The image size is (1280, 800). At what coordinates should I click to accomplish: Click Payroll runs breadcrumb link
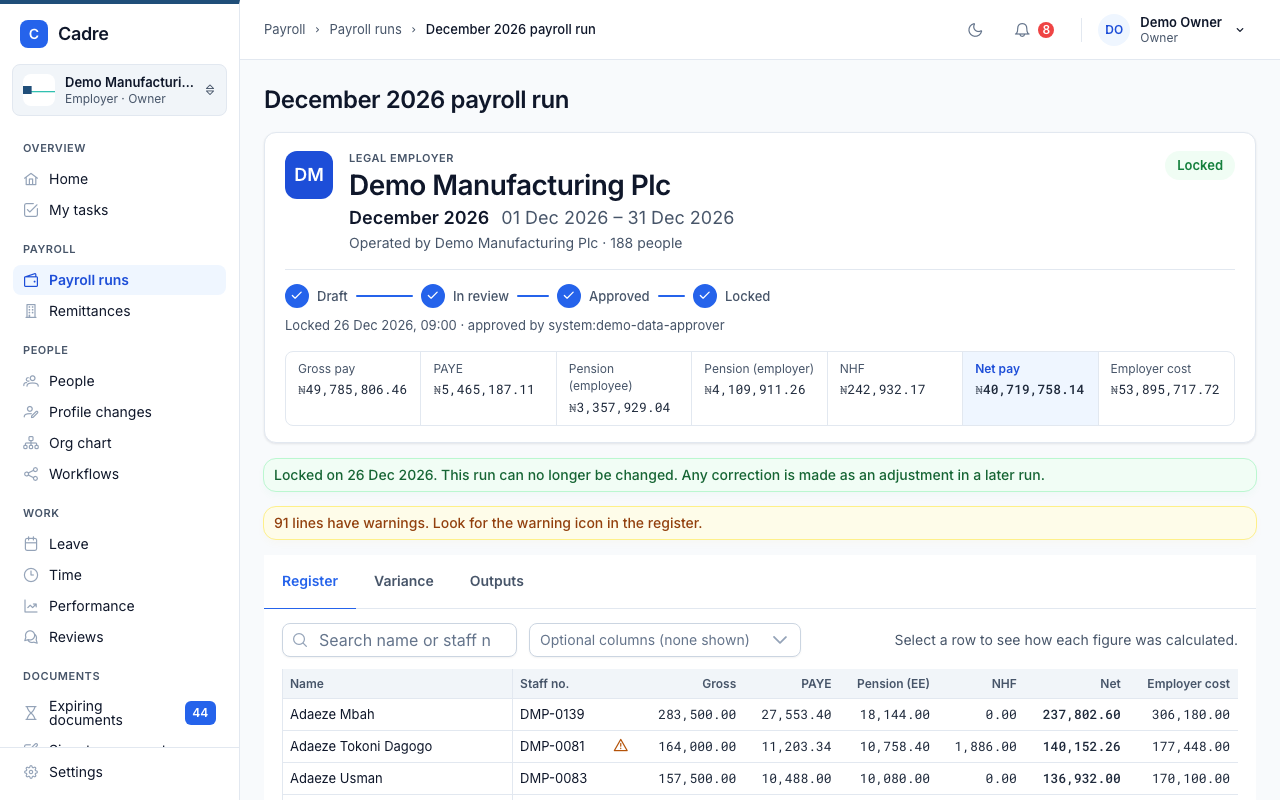[x=366, y=29]
